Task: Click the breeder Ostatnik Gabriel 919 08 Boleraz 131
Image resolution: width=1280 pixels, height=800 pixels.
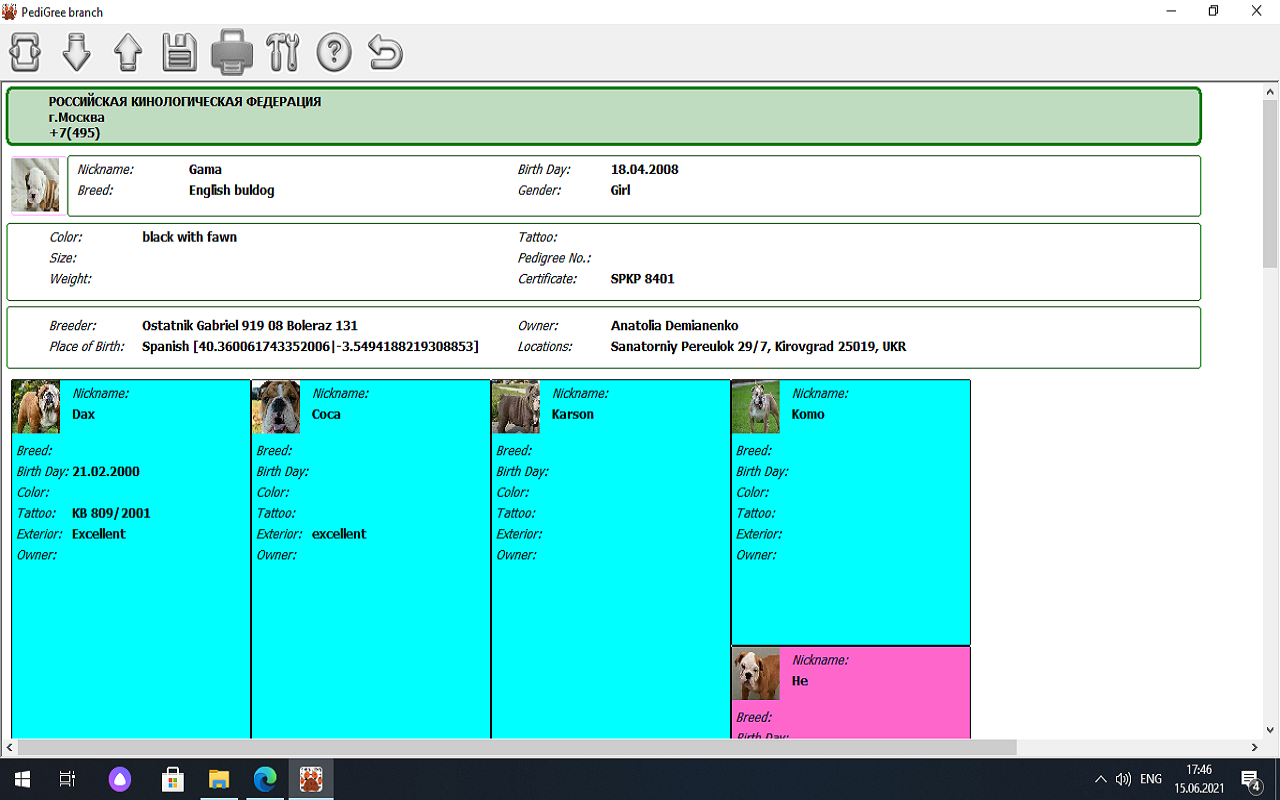Action: click(250, 326)
